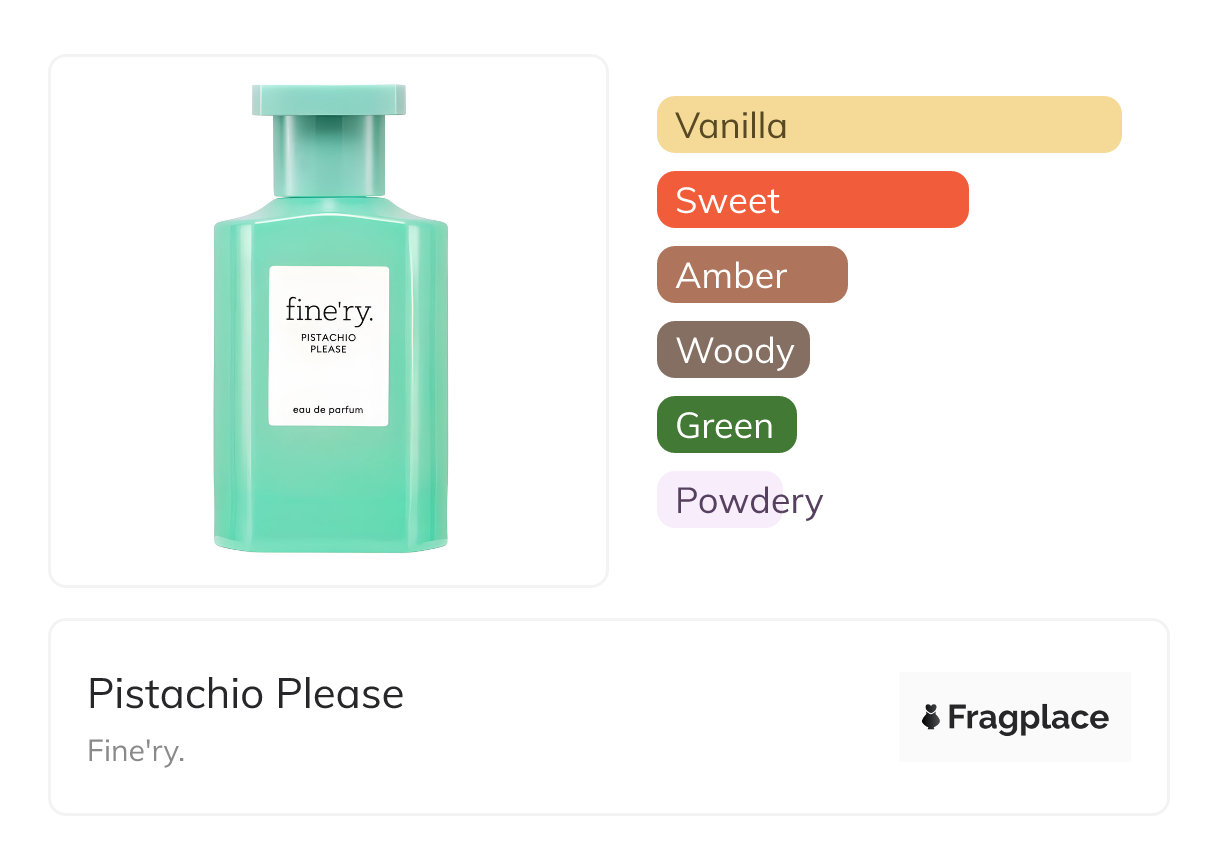This screenshot has height=864, width=1218.
Task: Click PISTACHIO PLEASE text on bottle label
Action: [329, 343]
